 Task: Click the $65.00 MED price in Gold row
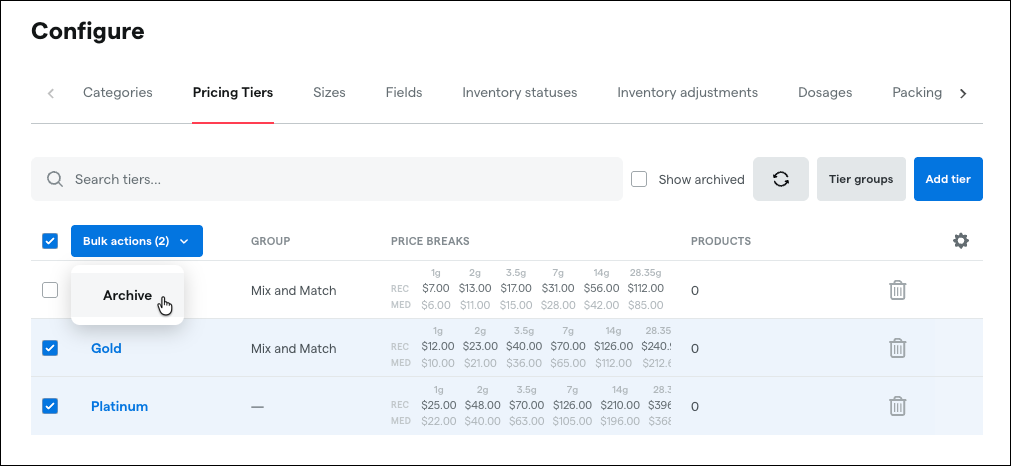[568, 363]
